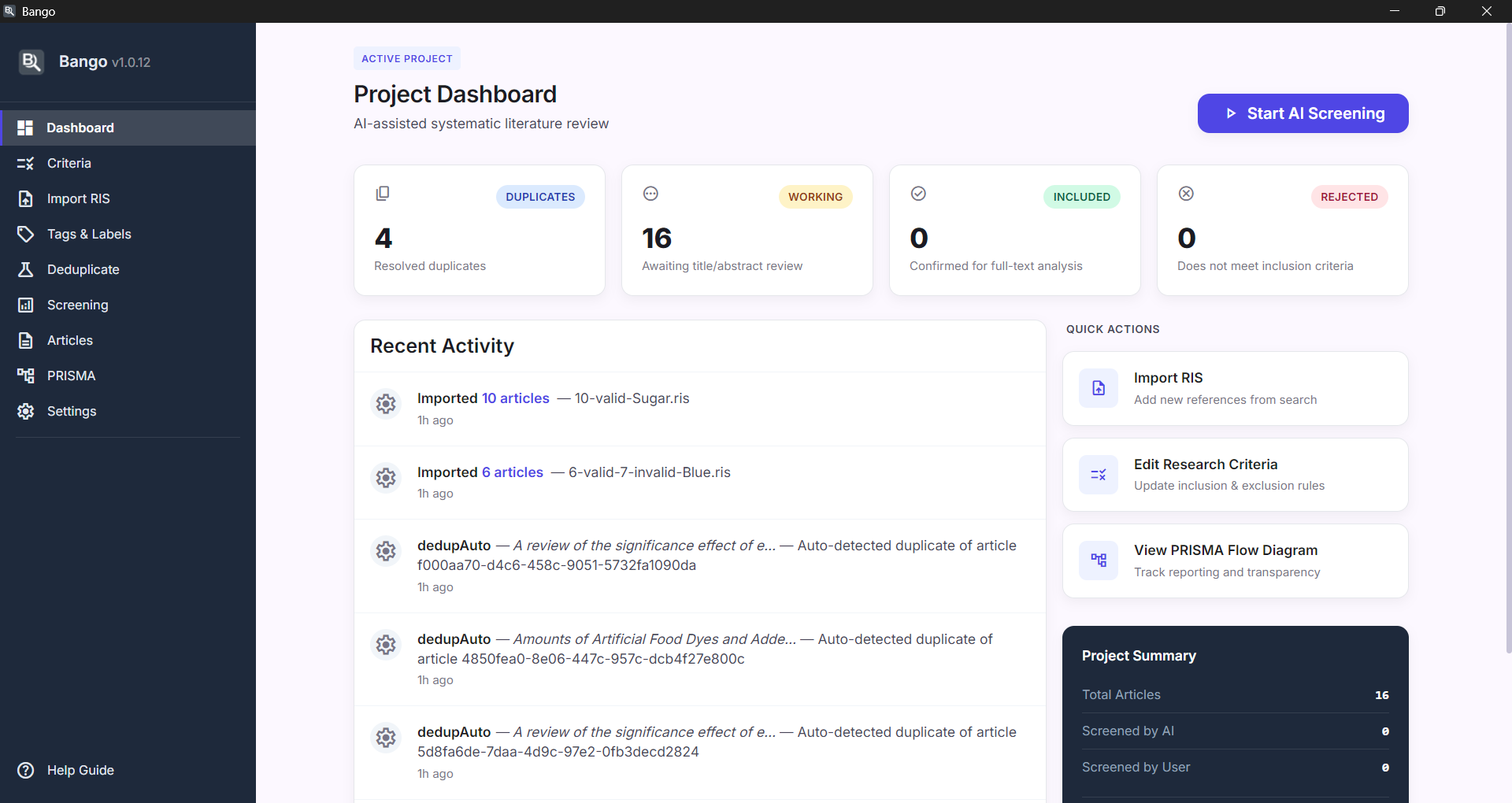1512x803 pixels.
Task: Click the 'Total Articles' summary row
Action: (1235, 694)
